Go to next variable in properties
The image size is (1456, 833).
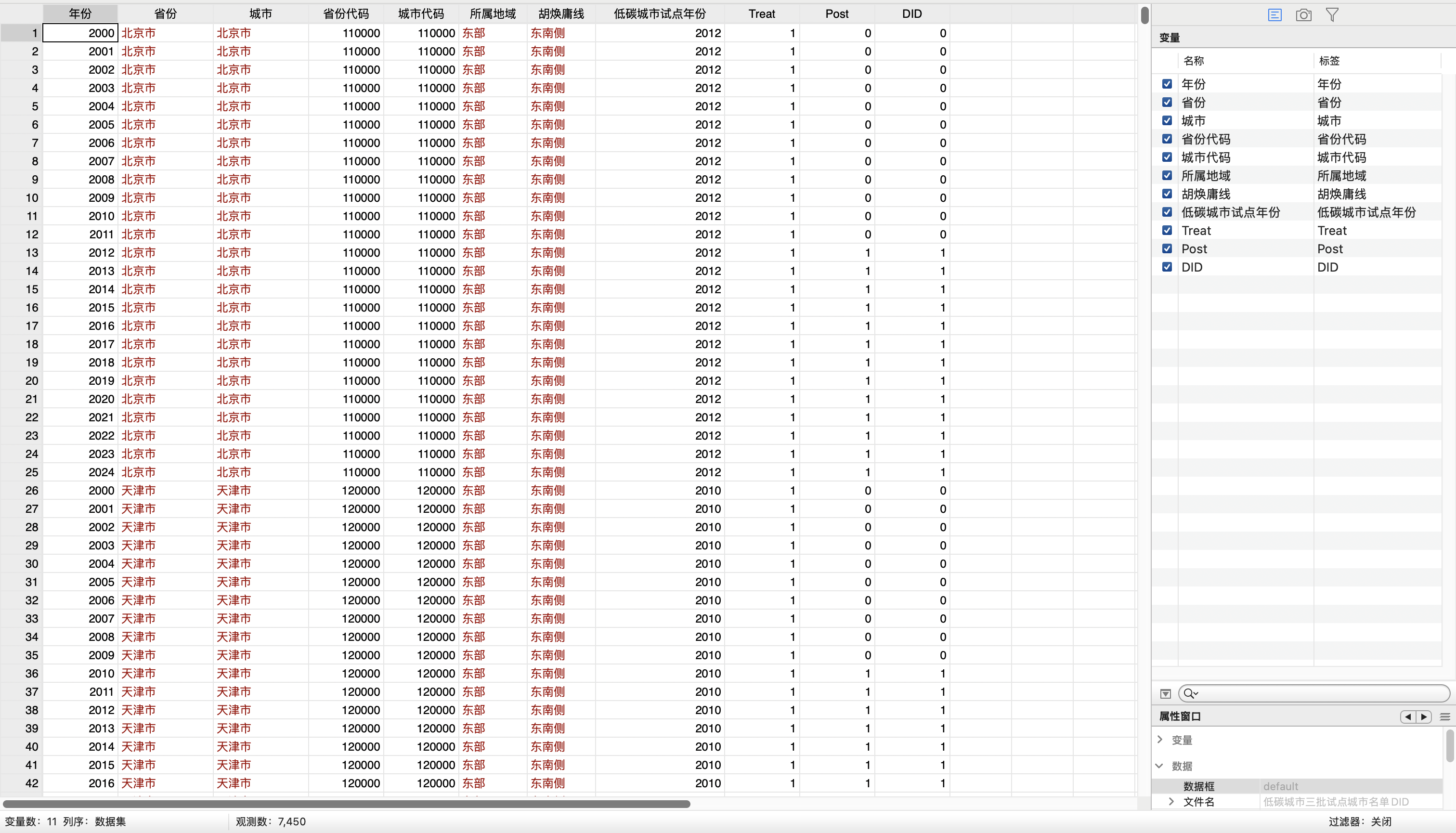pos(1424,716)
